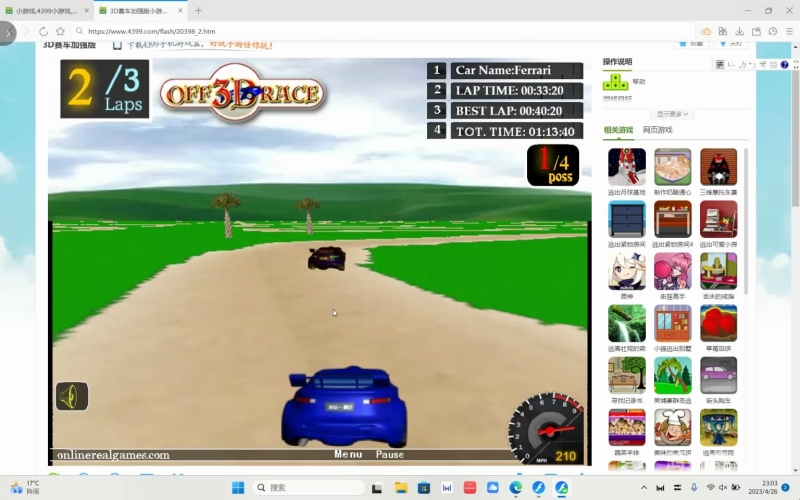Bookmark the page using the star icon
The image size is (800, 500).
point(61,31)
